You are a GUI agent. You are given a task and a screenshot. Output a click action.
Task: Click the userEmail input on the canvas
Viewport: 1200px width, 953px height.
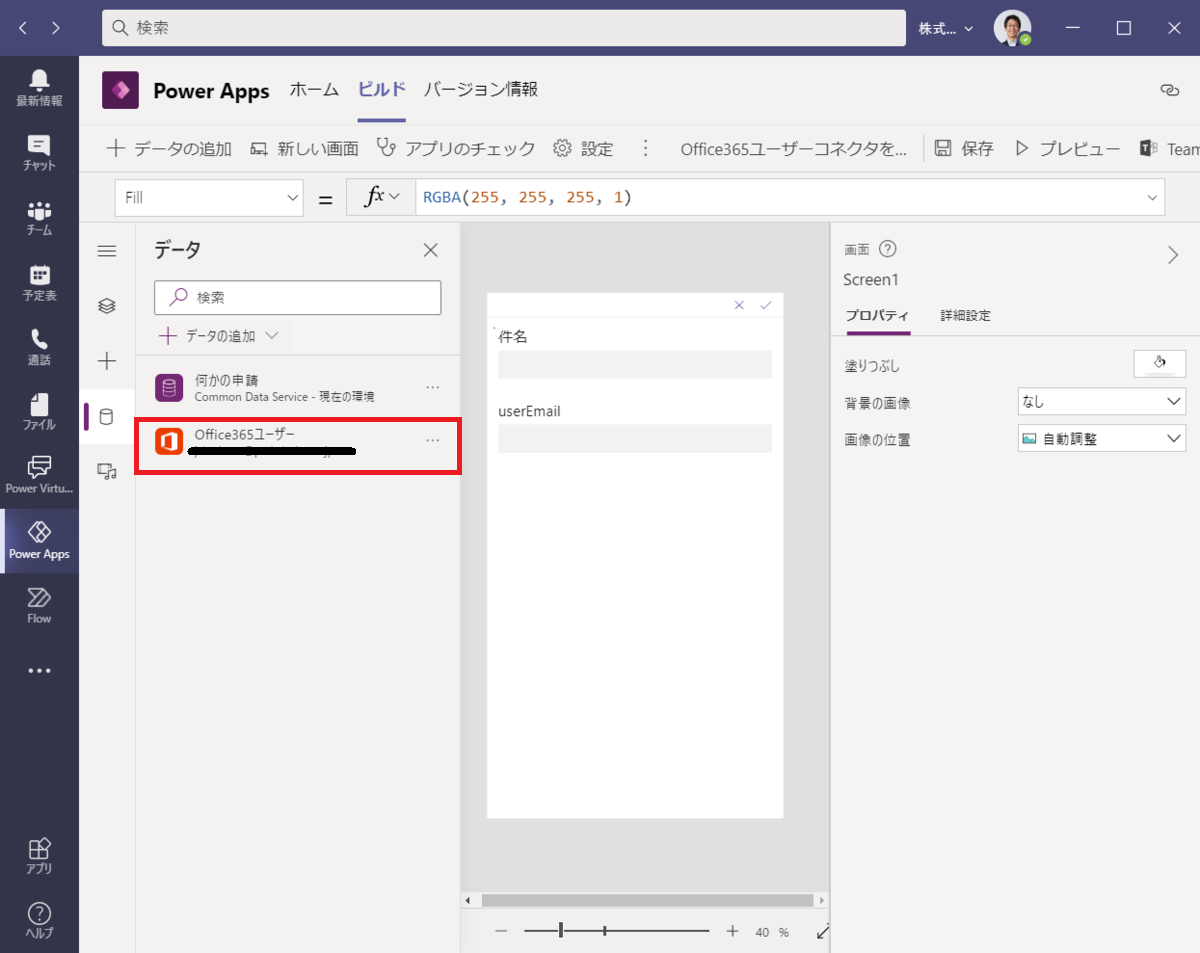[635, 439]
